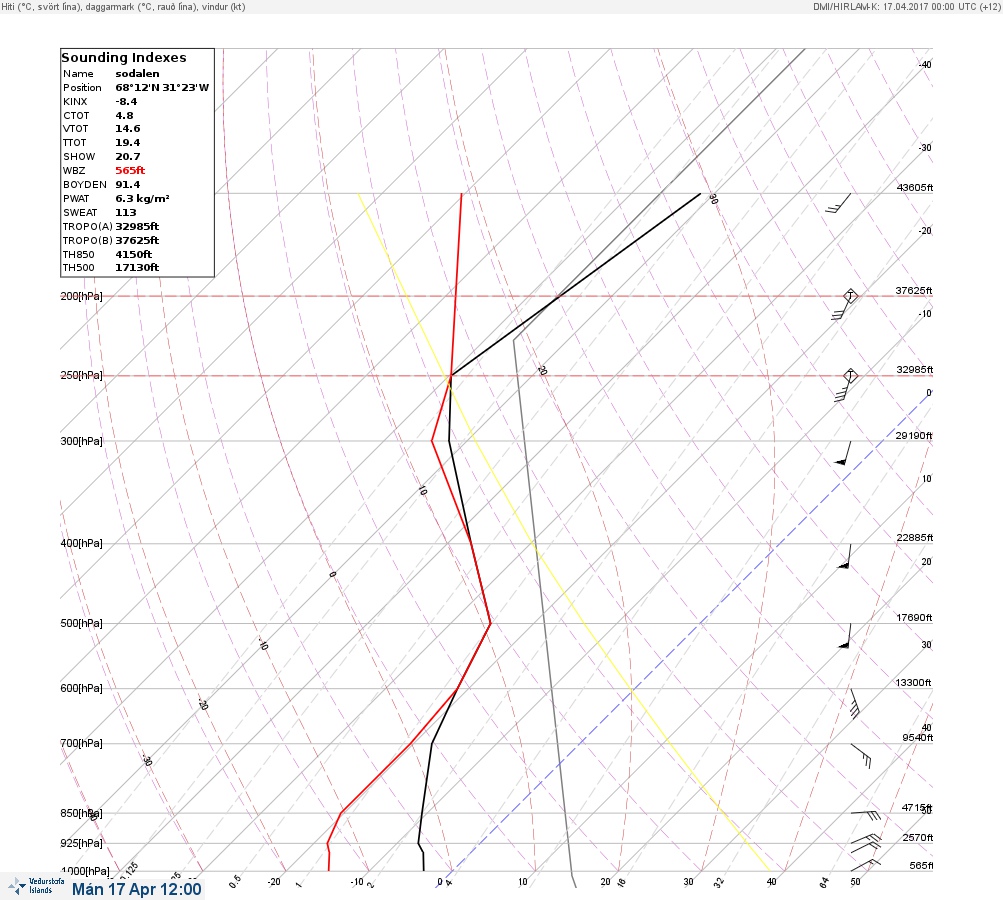
Task: Click the CTOT value 4.8
Action: [124, 116]
